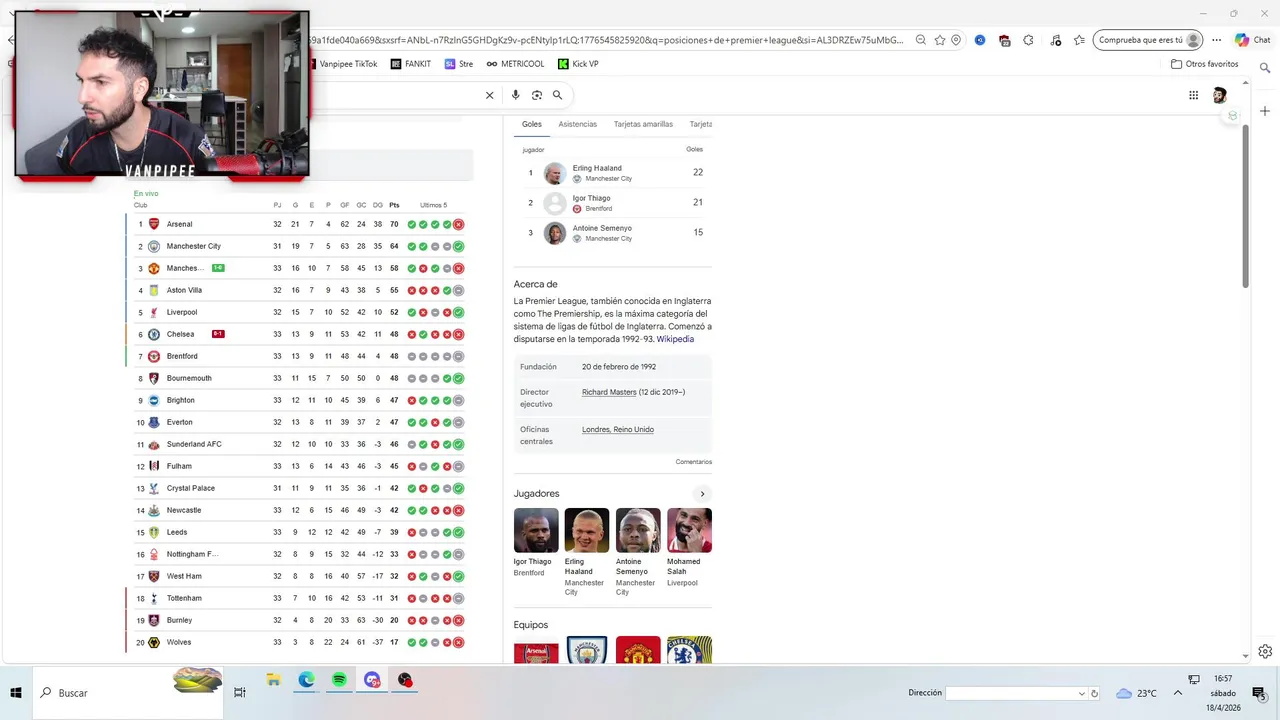1280x720 pixels.
Task: Open the taskbar Dirección address dropdown
Action: click(x=1081, y=693)
